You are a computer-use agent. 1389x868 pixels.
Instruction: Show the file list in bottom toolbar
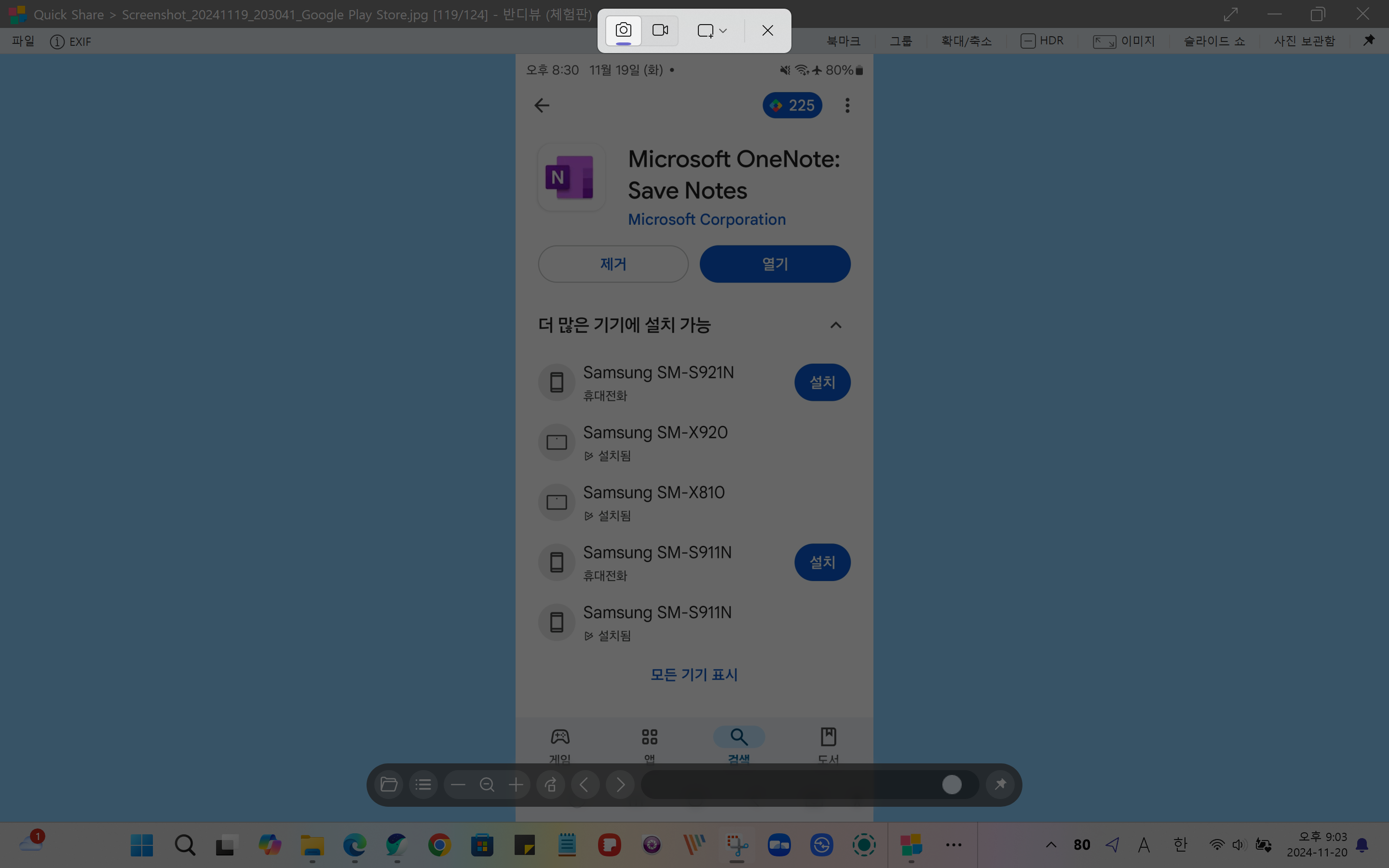[x=423, y=784]
